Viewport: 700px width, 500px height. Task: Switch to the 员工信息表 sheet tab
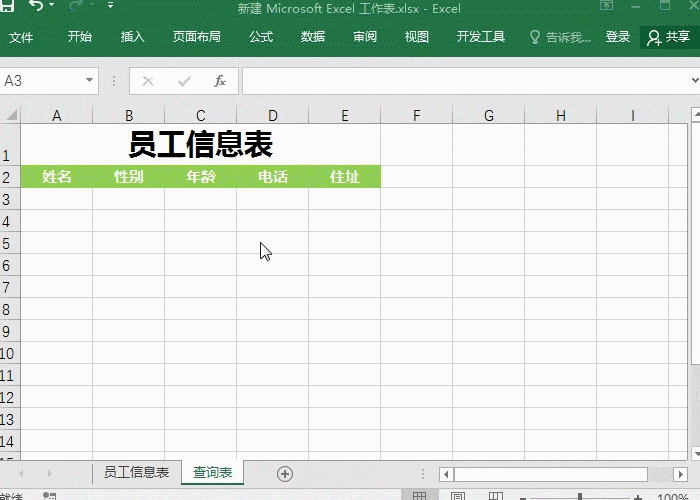[x=137, y=472]
